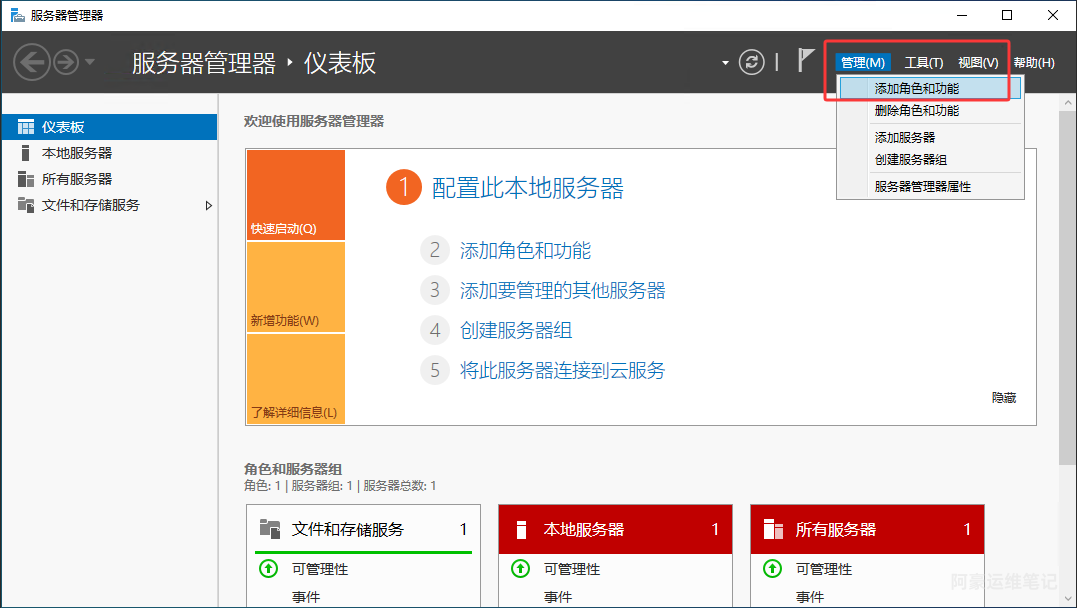Select the 了解详细信息(L) tile
This screenshot has height=608, width=1077.
(x=296, y=379)
